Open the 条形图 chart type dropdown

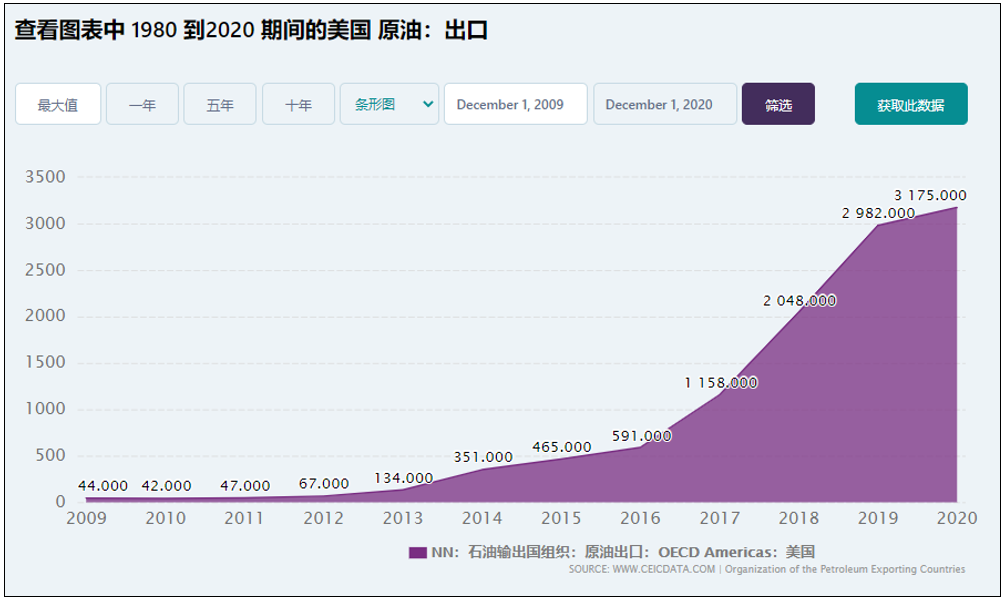(389, 104)
